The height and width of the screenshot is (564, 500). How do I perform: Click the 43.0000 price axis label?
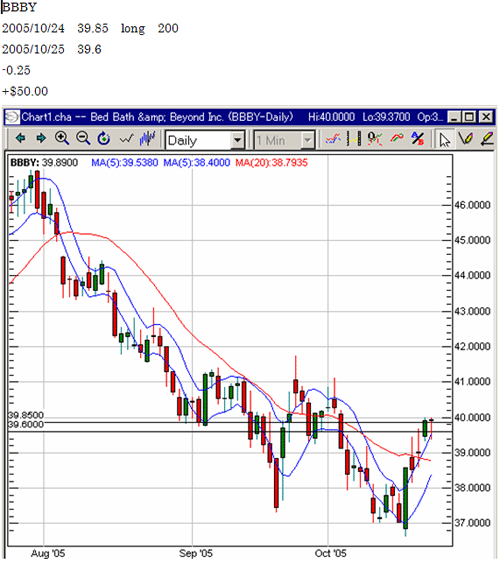coord(472,311)
